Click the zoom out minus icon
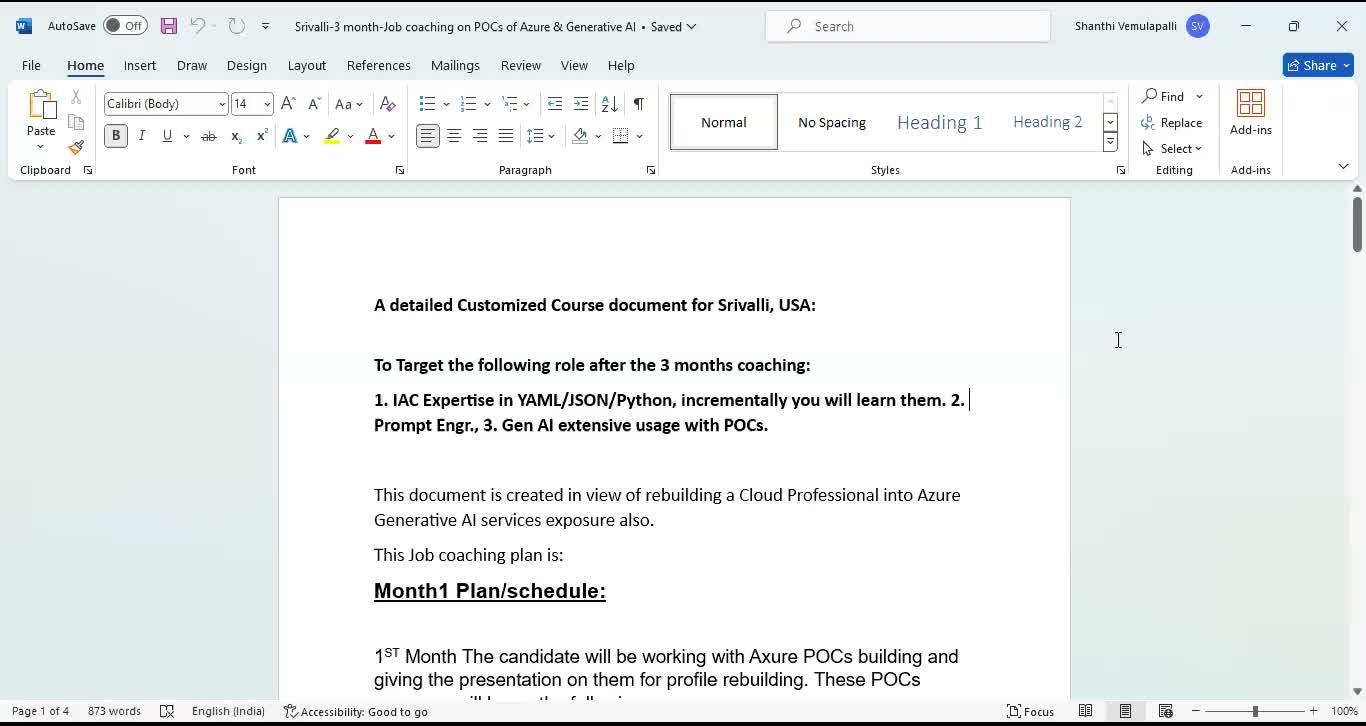Image resolution: width=1366 pixels, height=726 pixels. pos(1195,711)
